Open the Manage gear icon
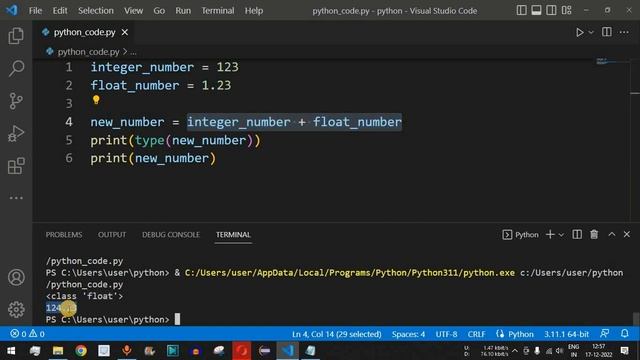 [x=16, y=309]
